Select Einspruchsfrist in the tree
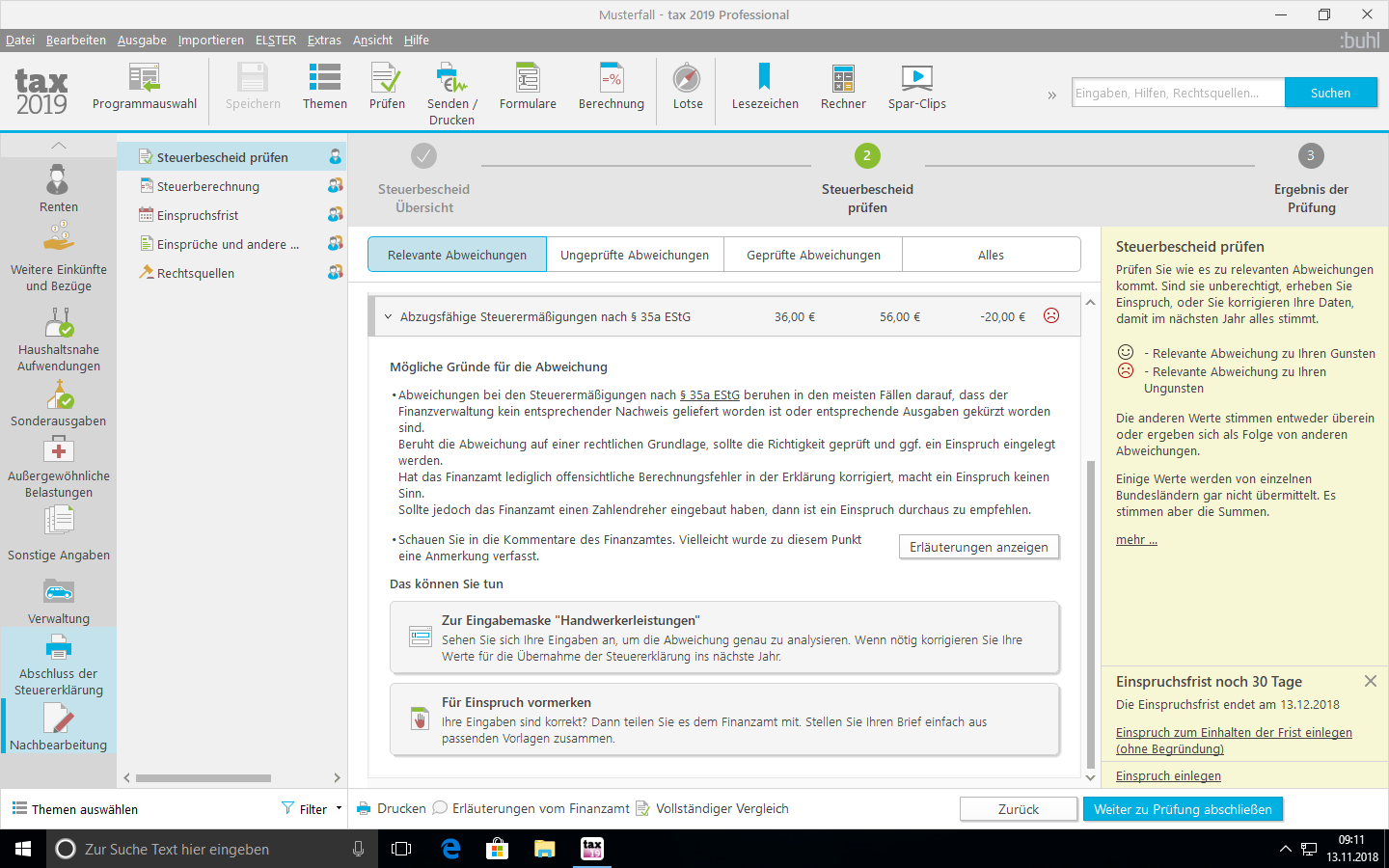Image resolution: width=1389 pixels, height=868 pixels. click(198, 215)
